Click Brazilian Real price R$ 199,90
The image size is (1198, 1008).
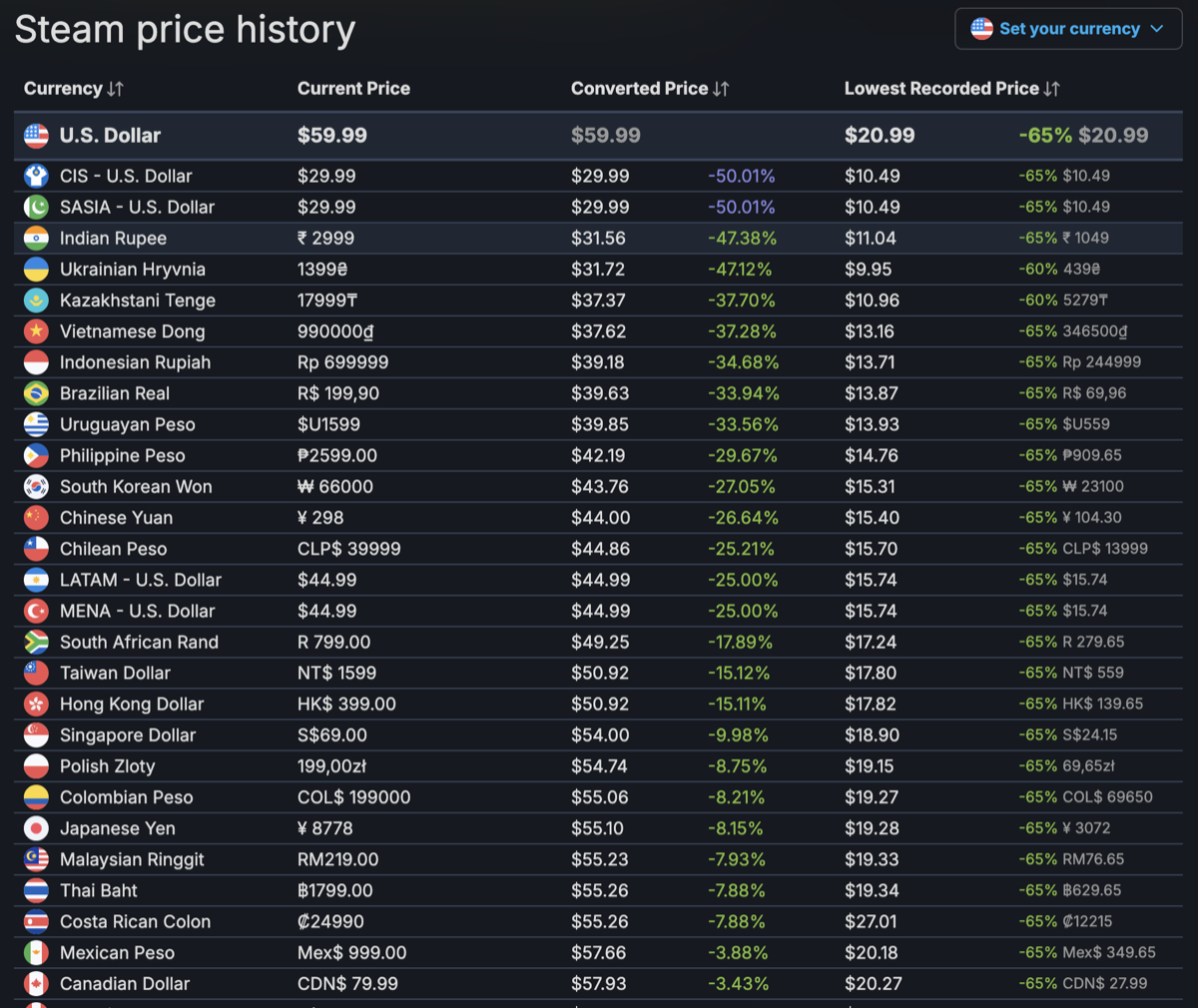click(338, 393)
